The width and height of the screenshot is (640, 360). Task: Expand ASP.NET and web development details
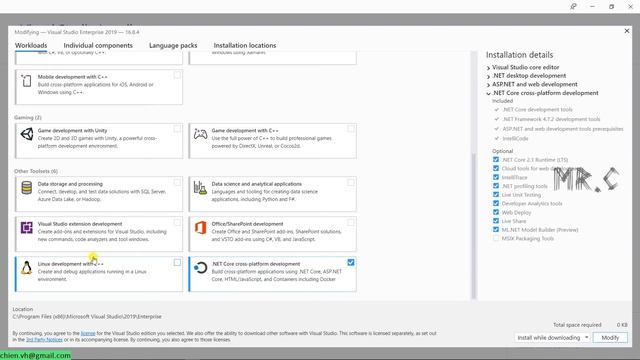point(488,85)
